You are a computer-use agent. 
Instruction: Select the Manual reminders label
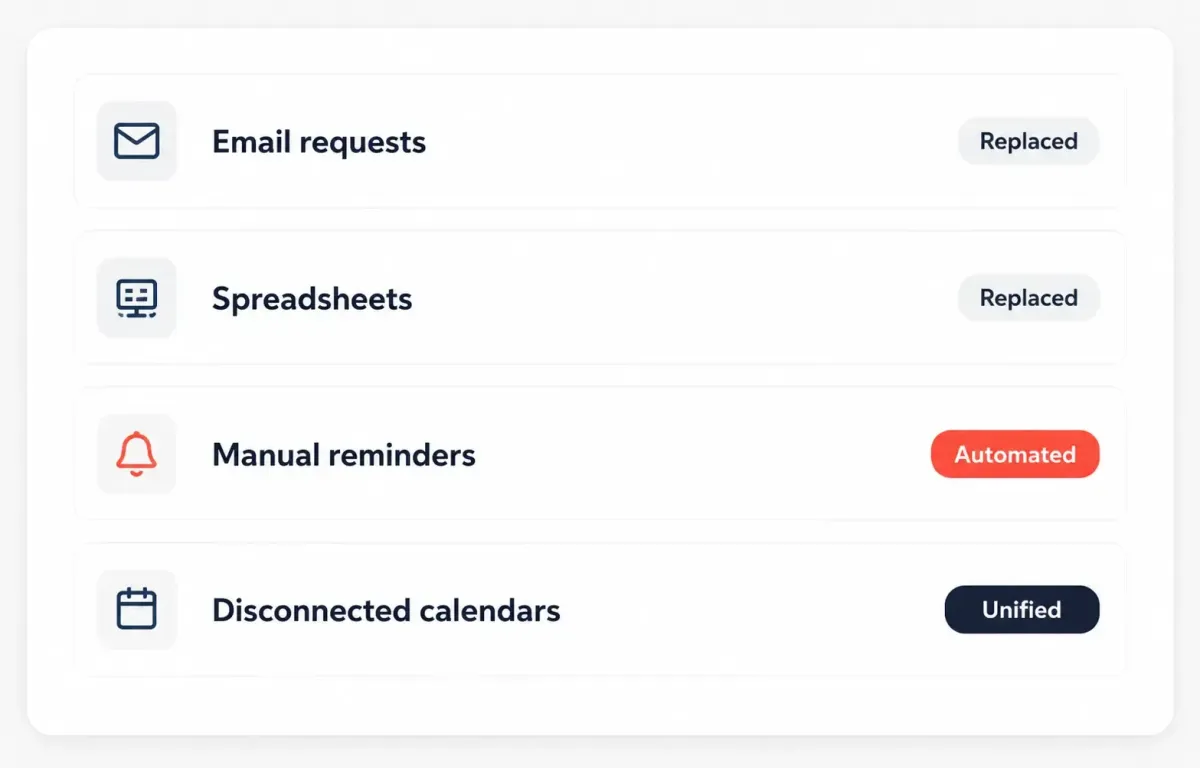[x=344, y=455]
